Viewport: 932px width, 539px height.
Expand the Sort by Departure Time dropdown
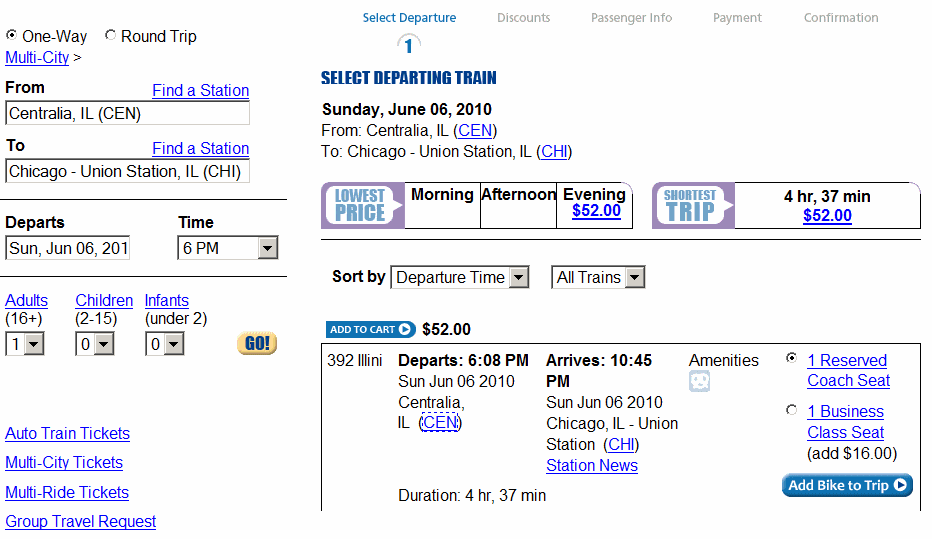point(459,278)
